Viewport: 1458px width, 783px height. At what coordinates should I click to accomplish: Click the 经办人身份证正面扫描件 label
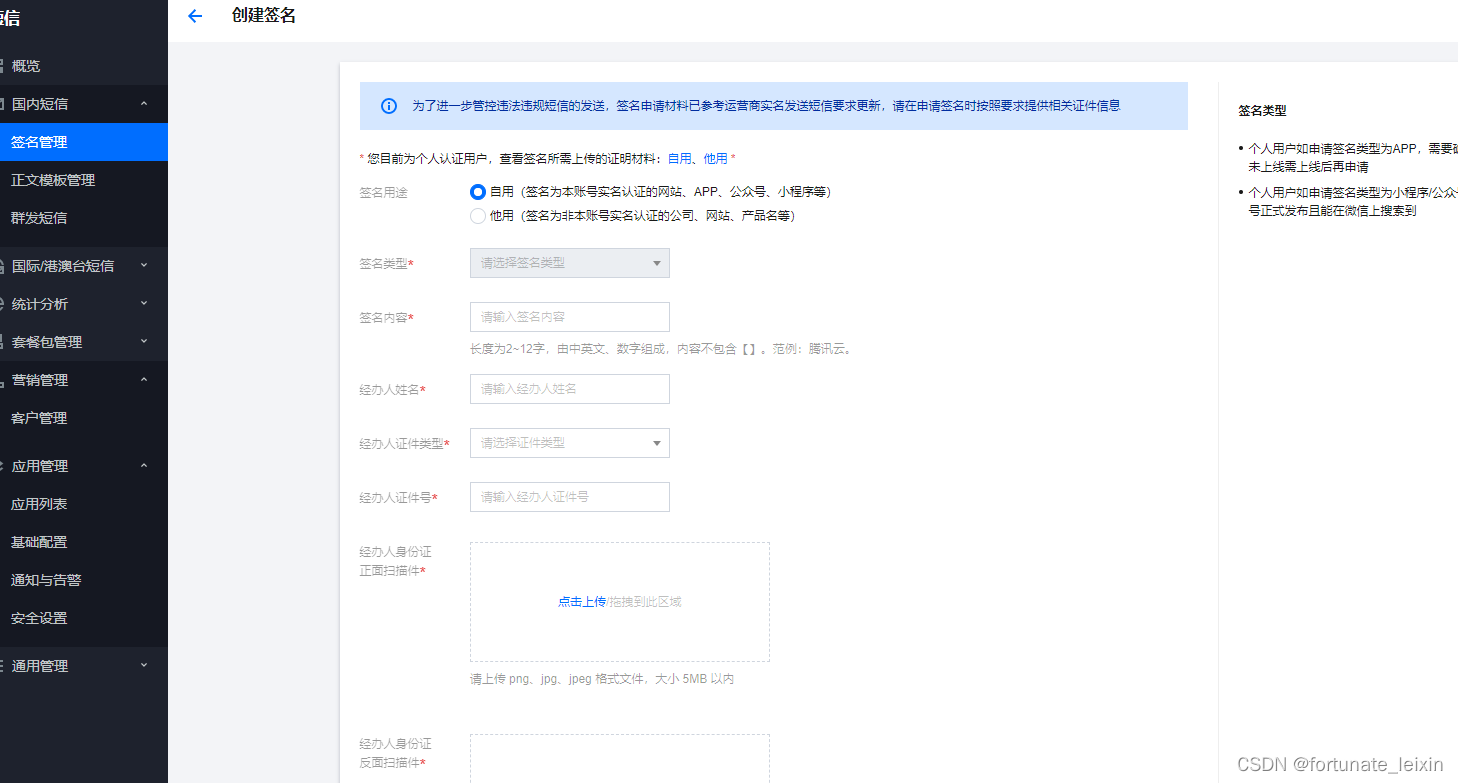(396, 561)
